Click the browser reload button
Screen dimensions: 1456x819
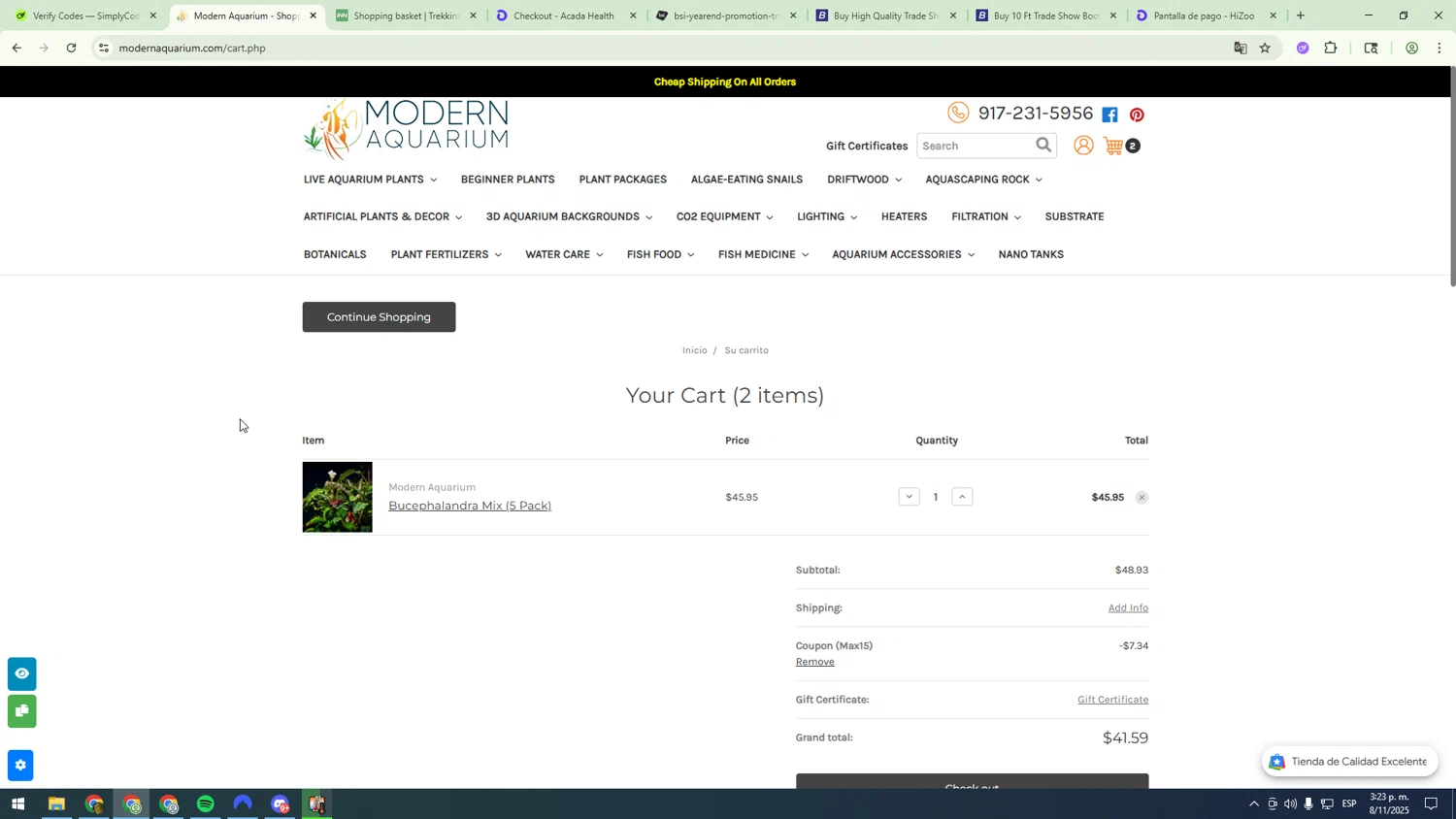(71, 48)
